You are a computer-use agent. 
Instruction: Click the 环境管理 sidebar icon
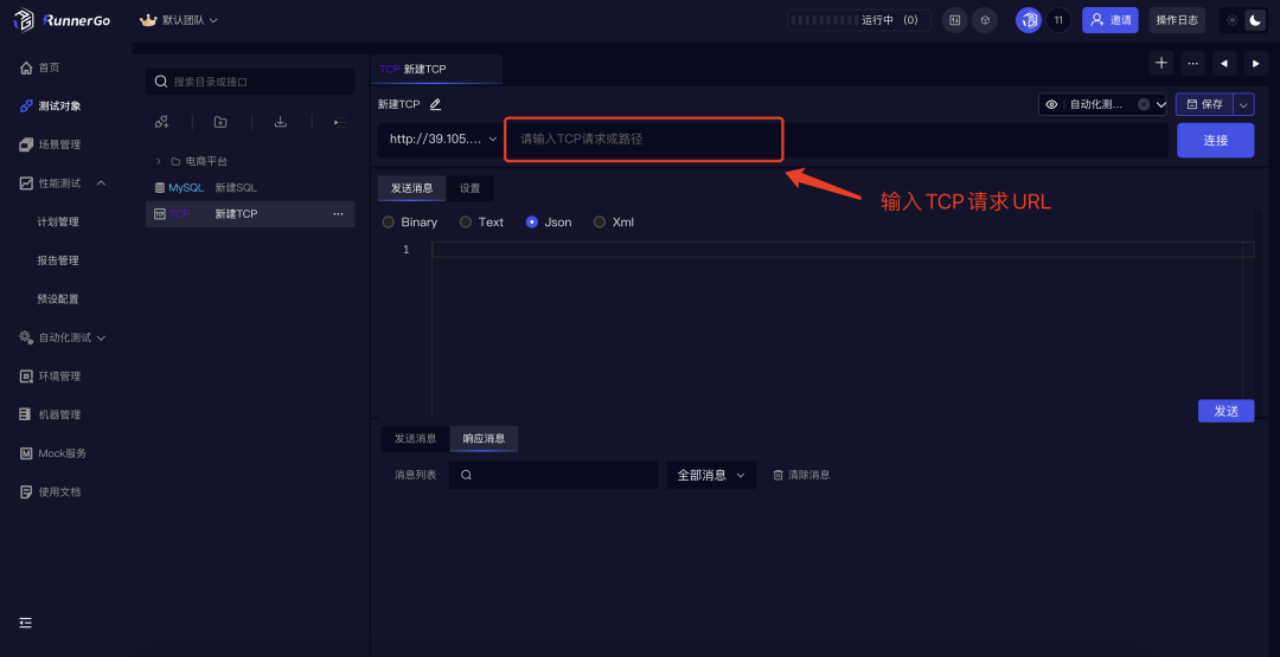point(26,377)
